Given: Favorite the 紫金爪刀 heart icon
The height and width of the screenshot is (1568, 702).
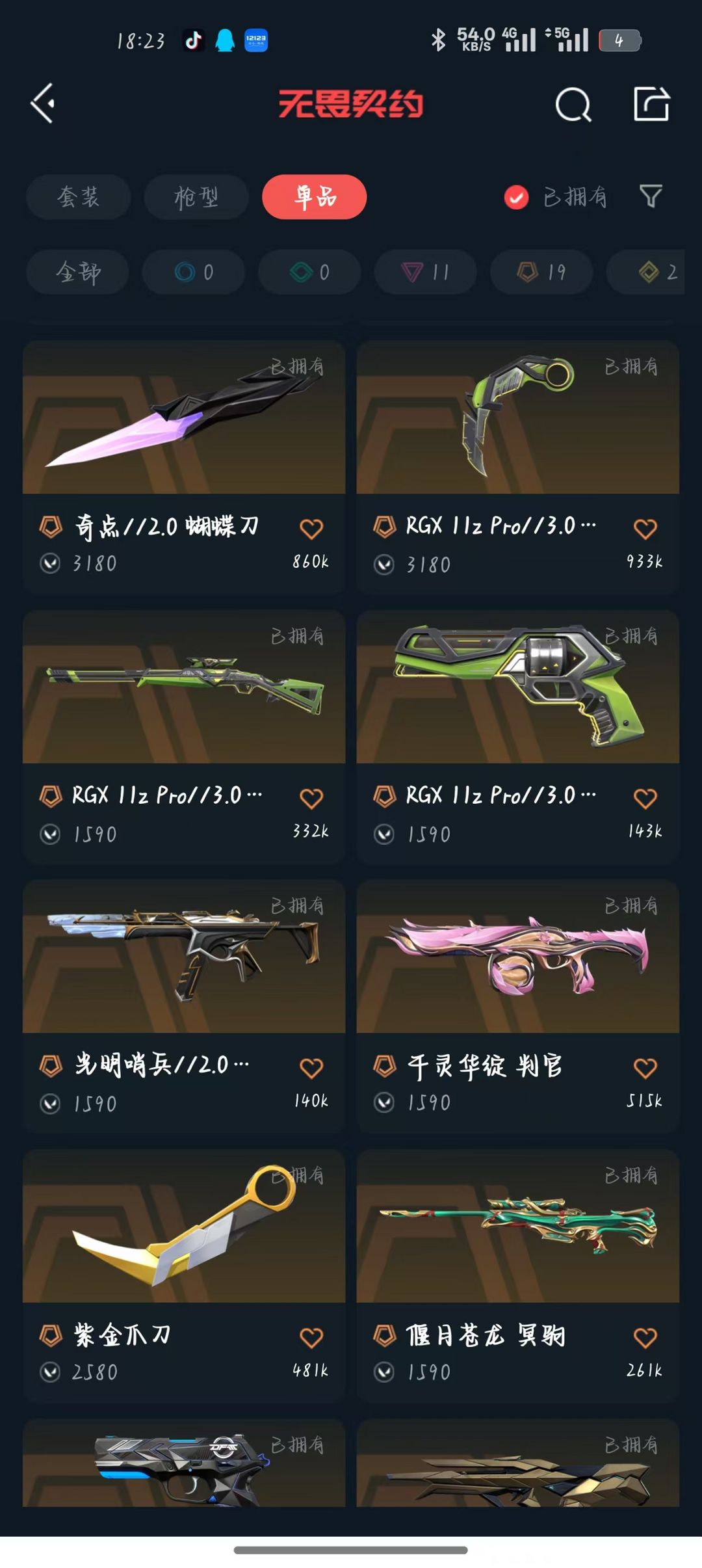Looking at the screenshot, I should pos(311,1338).
